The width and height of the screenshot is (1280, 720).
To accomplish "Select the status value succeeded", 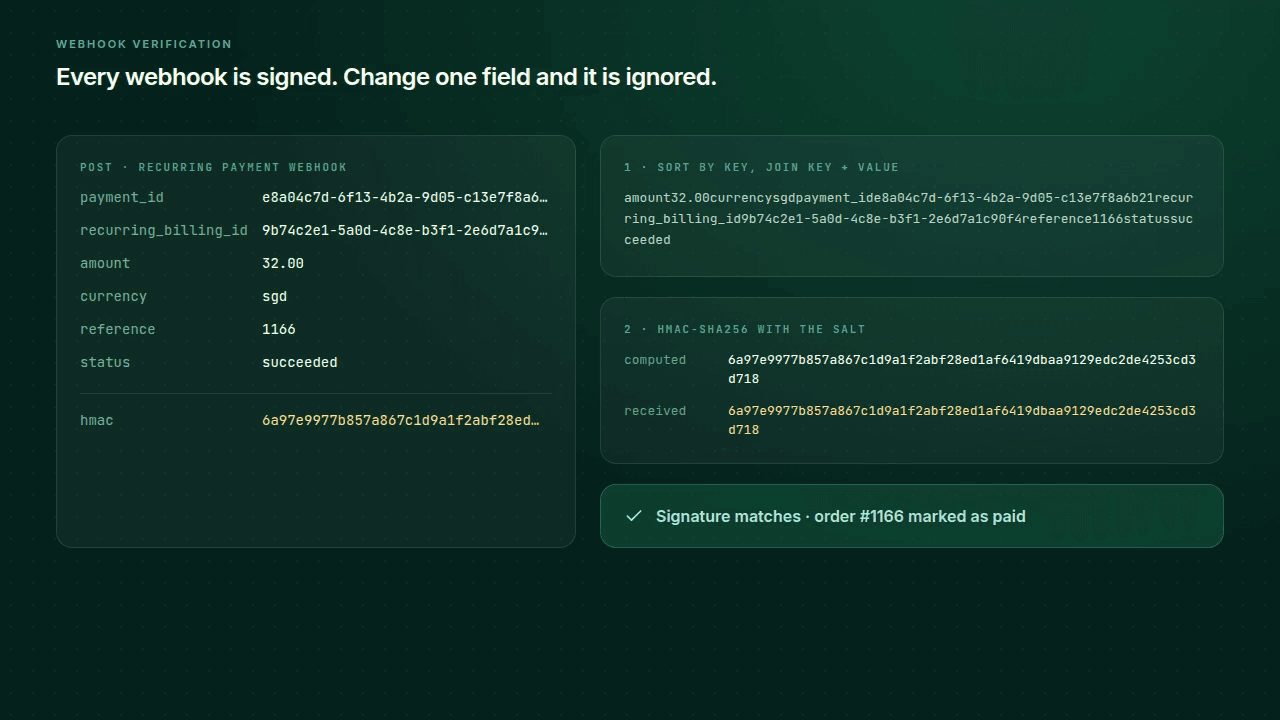I will (300, 363).
